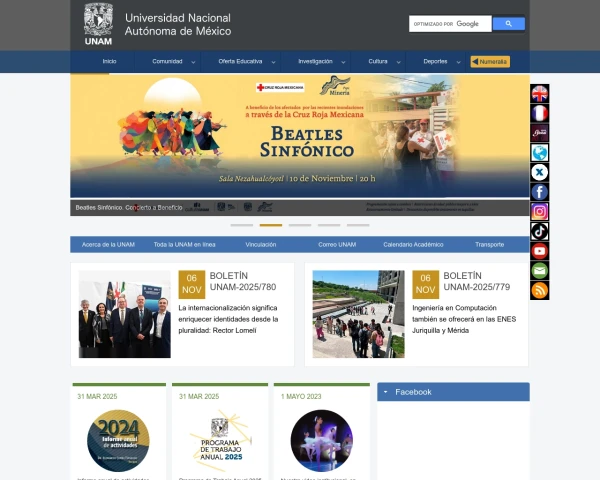Open the Calendario Académico link

click(x=413, y=245)
